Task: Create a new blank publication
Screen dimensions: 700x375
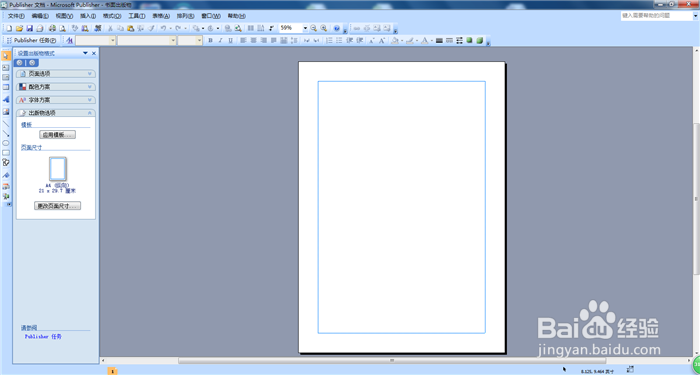Action: pyautogui.click(x=9, y=28)
